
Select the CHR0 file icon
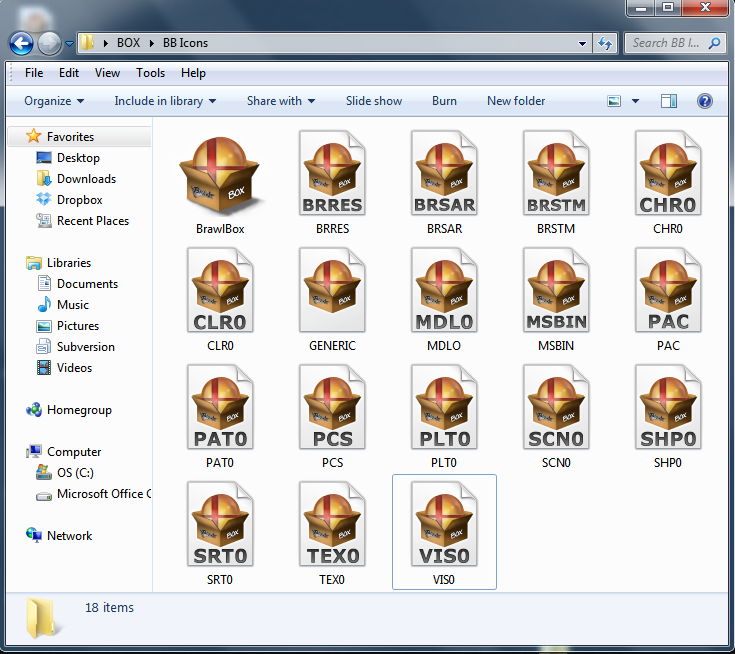point(668,173)
